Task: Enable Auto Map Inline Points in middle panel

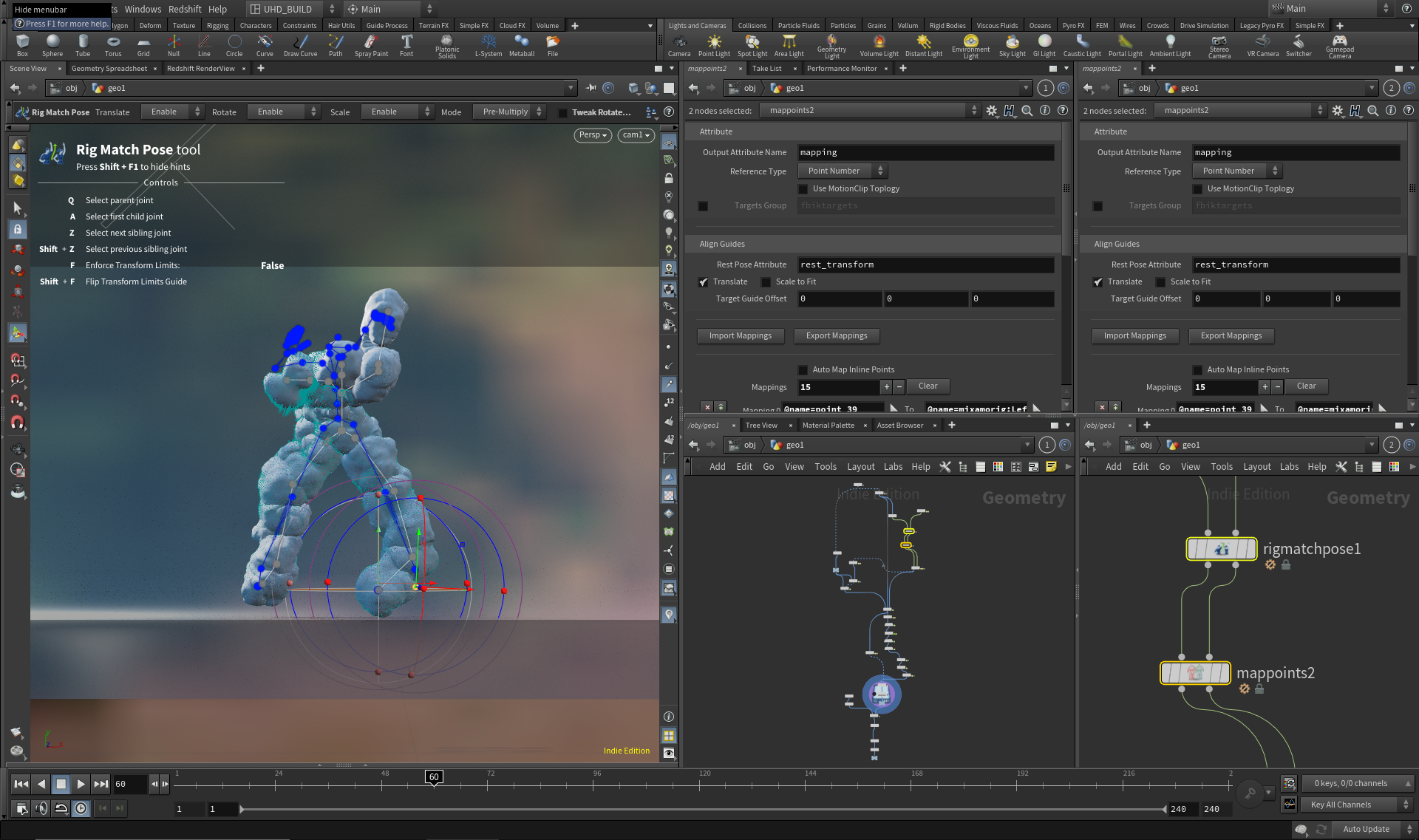Action: (803, 370)
